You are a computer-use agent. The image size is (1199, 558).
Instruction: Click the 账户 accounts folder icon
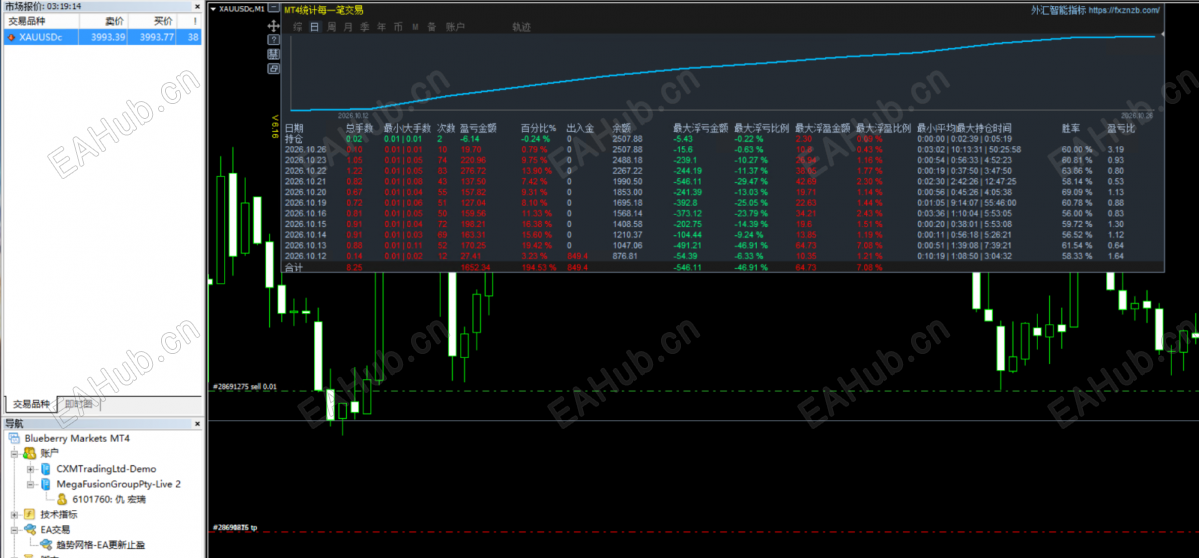click(x=29, y=454)
